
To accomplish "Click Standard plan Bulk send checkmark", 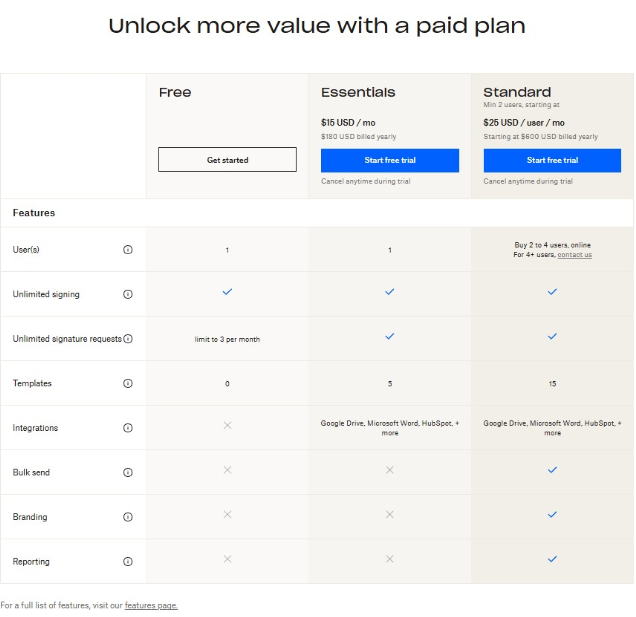I will pyautogui.click(x=552, y=470).
